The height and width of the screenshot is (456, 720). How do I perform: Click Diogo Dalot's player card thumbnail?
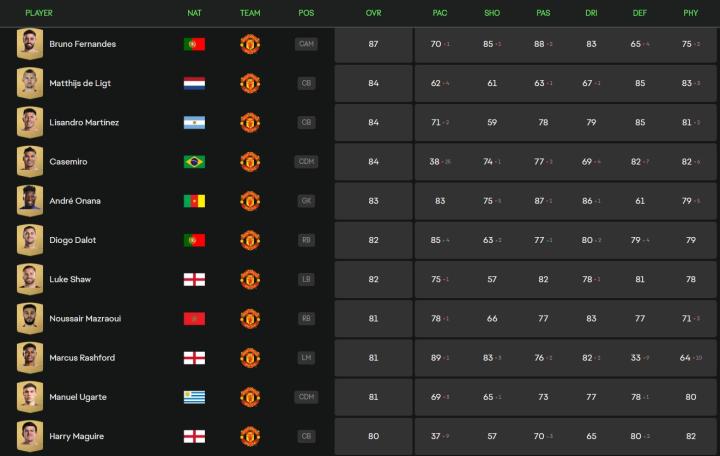point(30,240)
